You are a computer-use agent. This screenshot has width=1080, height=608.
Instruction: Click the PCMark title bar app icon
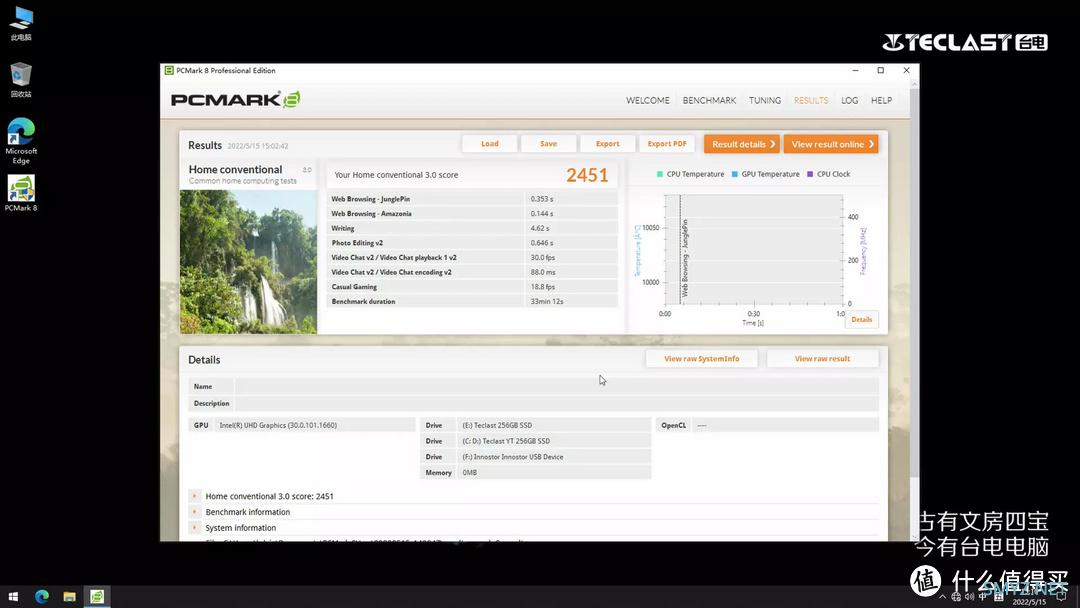169,70
